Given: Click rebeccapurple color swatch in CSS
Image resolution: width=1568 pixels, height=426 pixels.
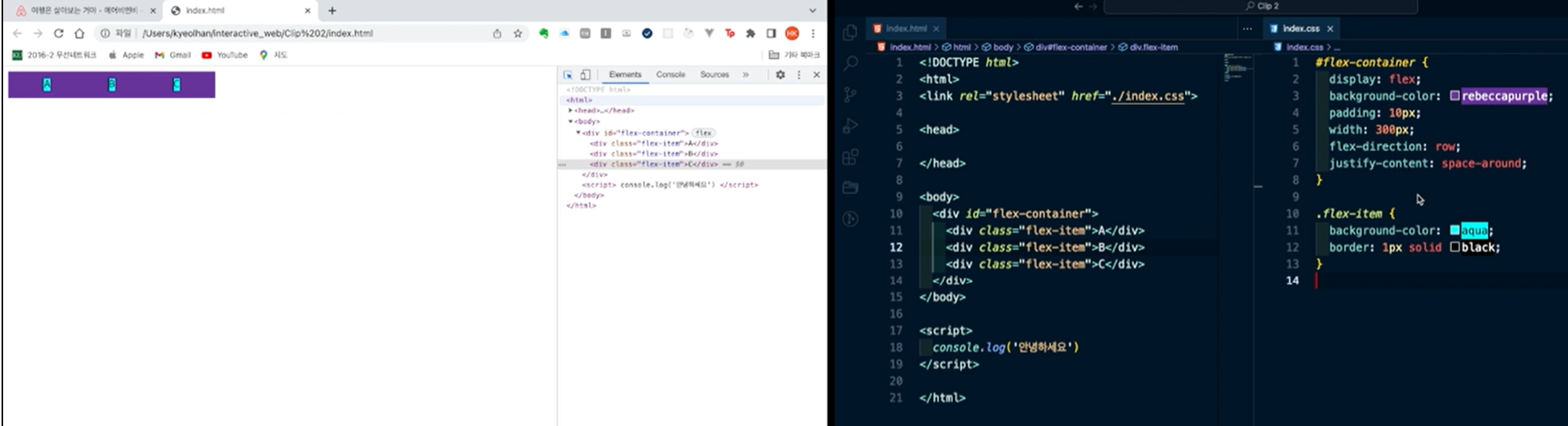Looking at the screenshot, I should pos(1454,96).
